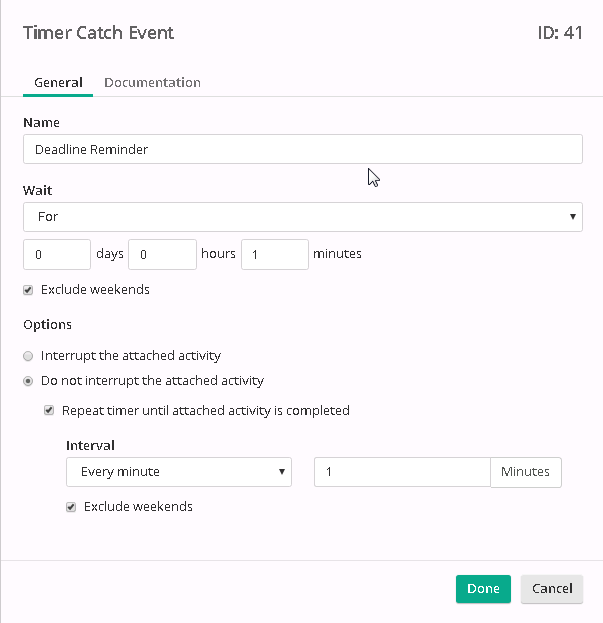
Task: Click the minutes input field
Action: coord(275,254)
